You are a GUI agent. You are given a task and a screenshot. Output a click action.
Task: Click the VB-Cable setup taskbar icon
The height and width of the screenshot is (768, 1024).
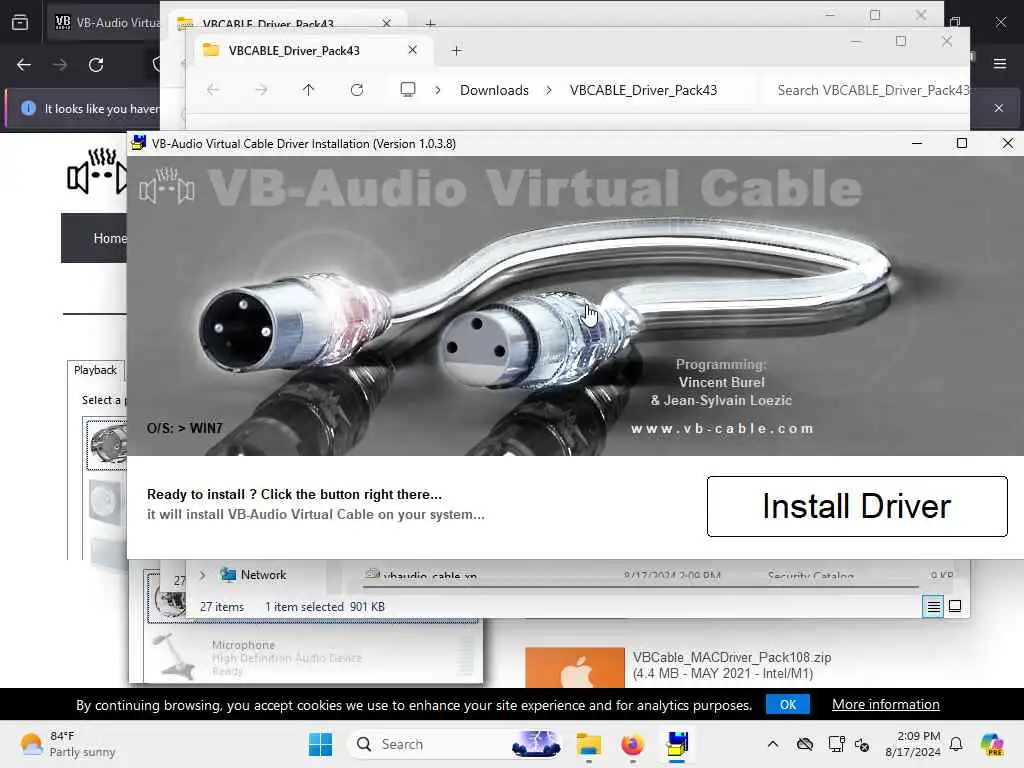pyautogui.click(x=677, y=744)
